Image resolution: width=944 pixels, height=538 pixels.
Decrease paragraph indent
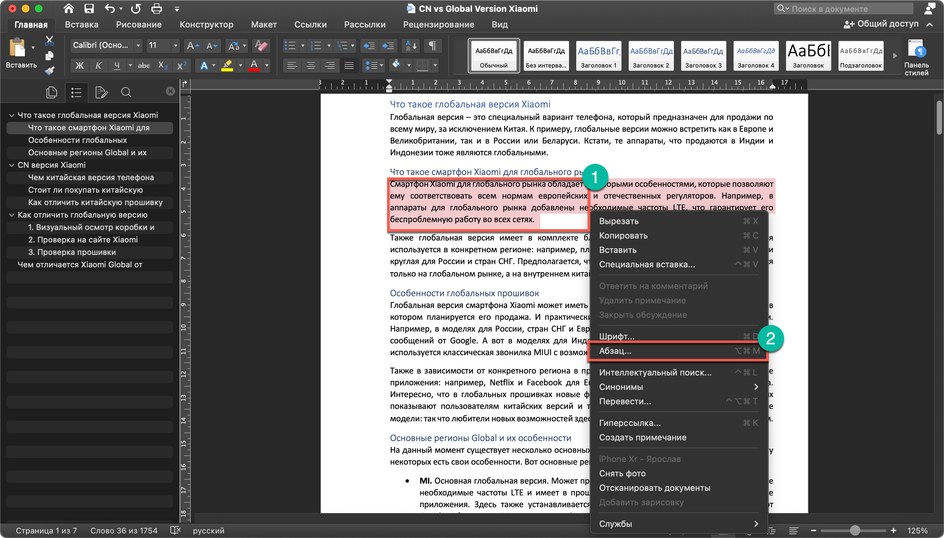(x=369, y=46)
